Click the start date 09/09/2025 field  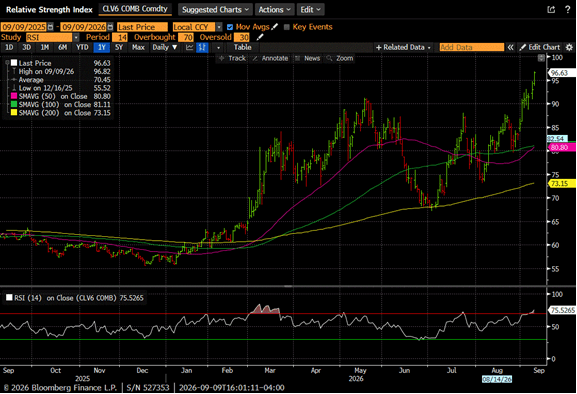24,27
